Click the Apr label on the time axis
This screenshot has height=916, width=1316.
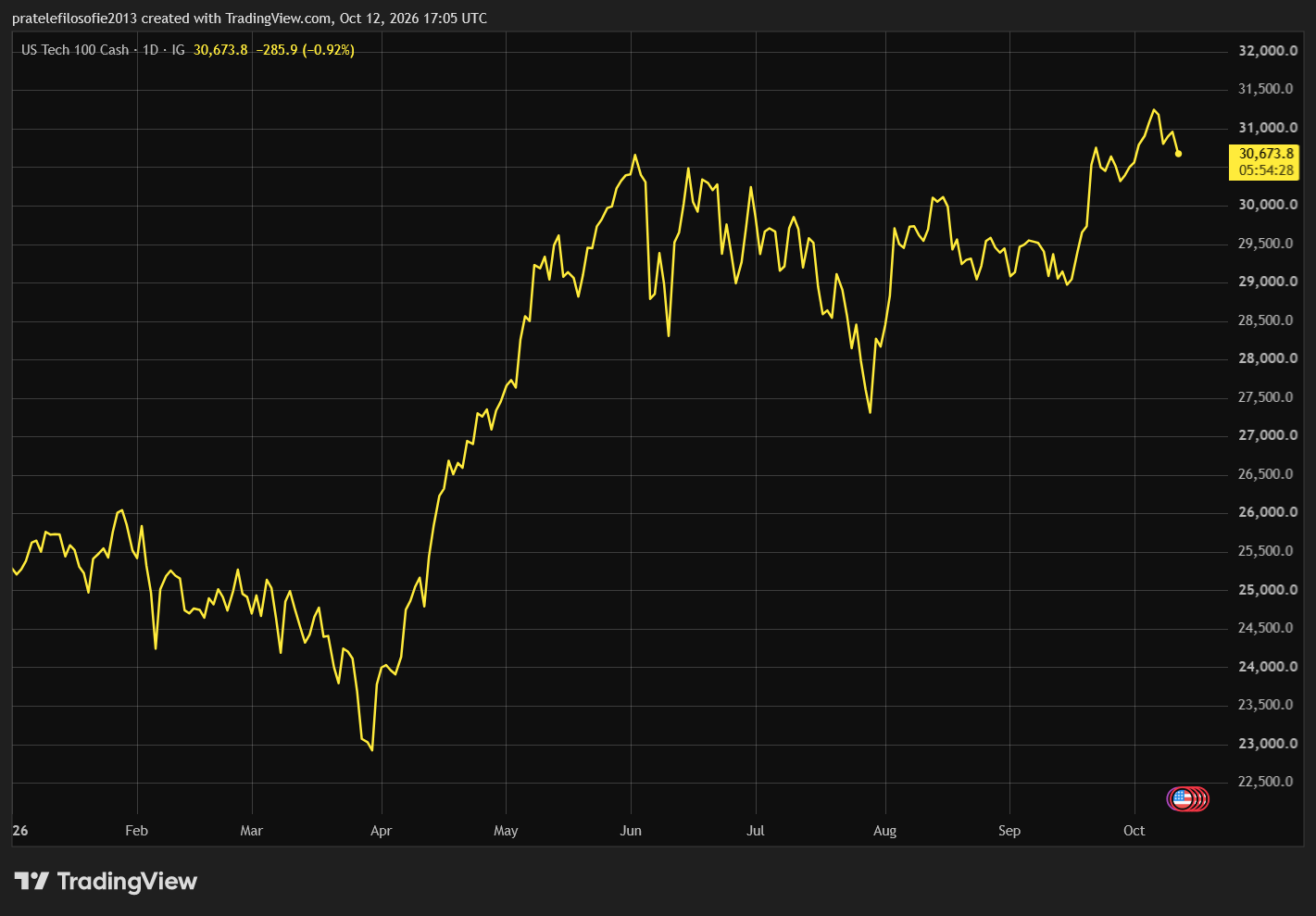(x=381, y=831)
